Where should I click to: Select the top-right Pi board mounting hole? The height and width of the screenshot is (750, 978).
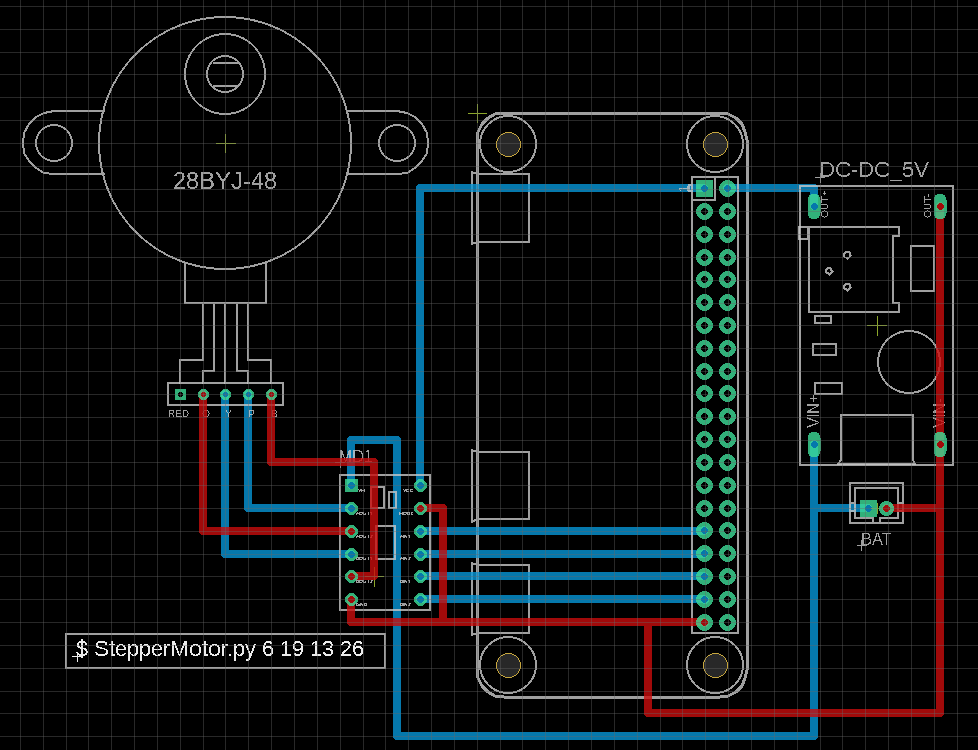click(x=715, y=144)
